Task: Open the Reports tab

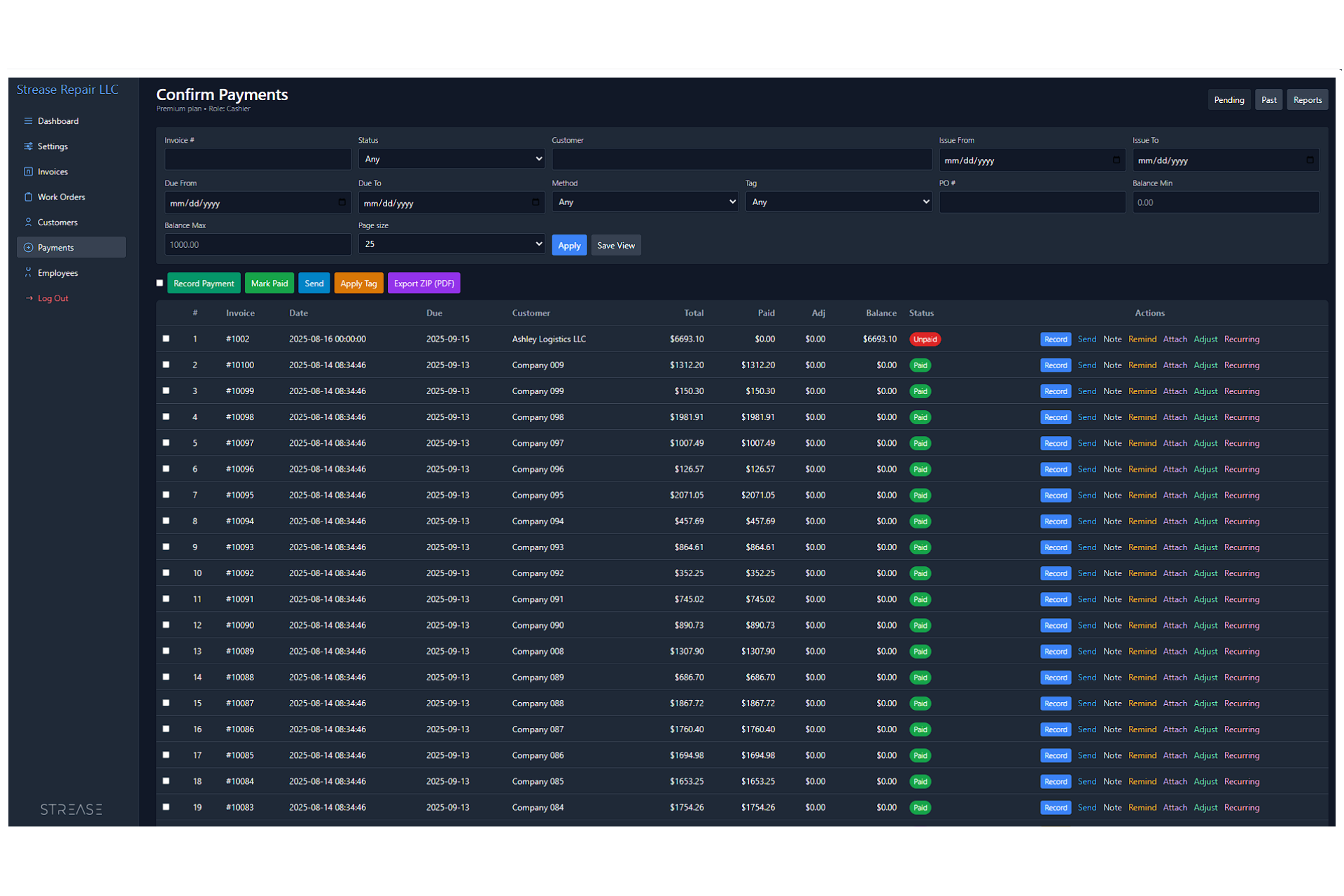Action: tap(1307, 100)
